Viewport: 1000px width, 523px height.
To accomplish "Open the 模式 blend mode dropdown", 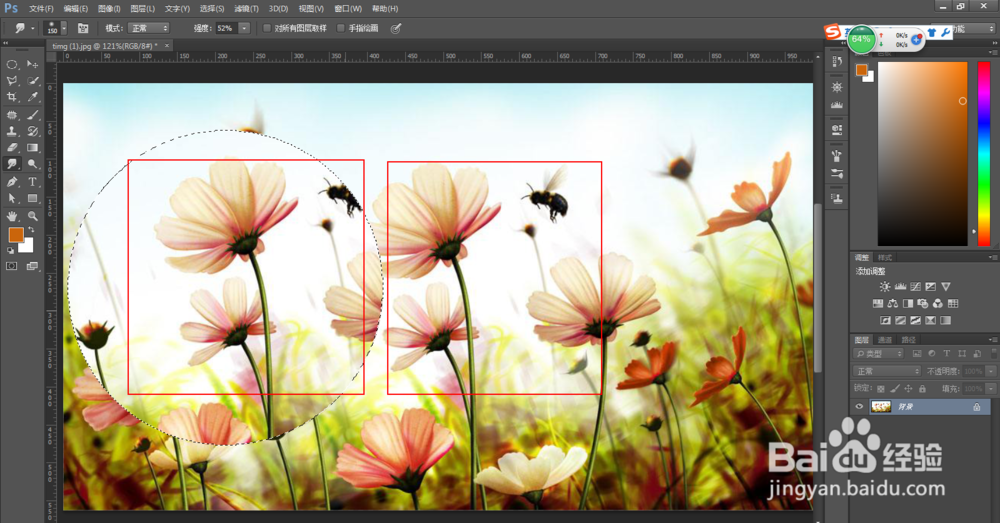I will (x=149, y=28).
